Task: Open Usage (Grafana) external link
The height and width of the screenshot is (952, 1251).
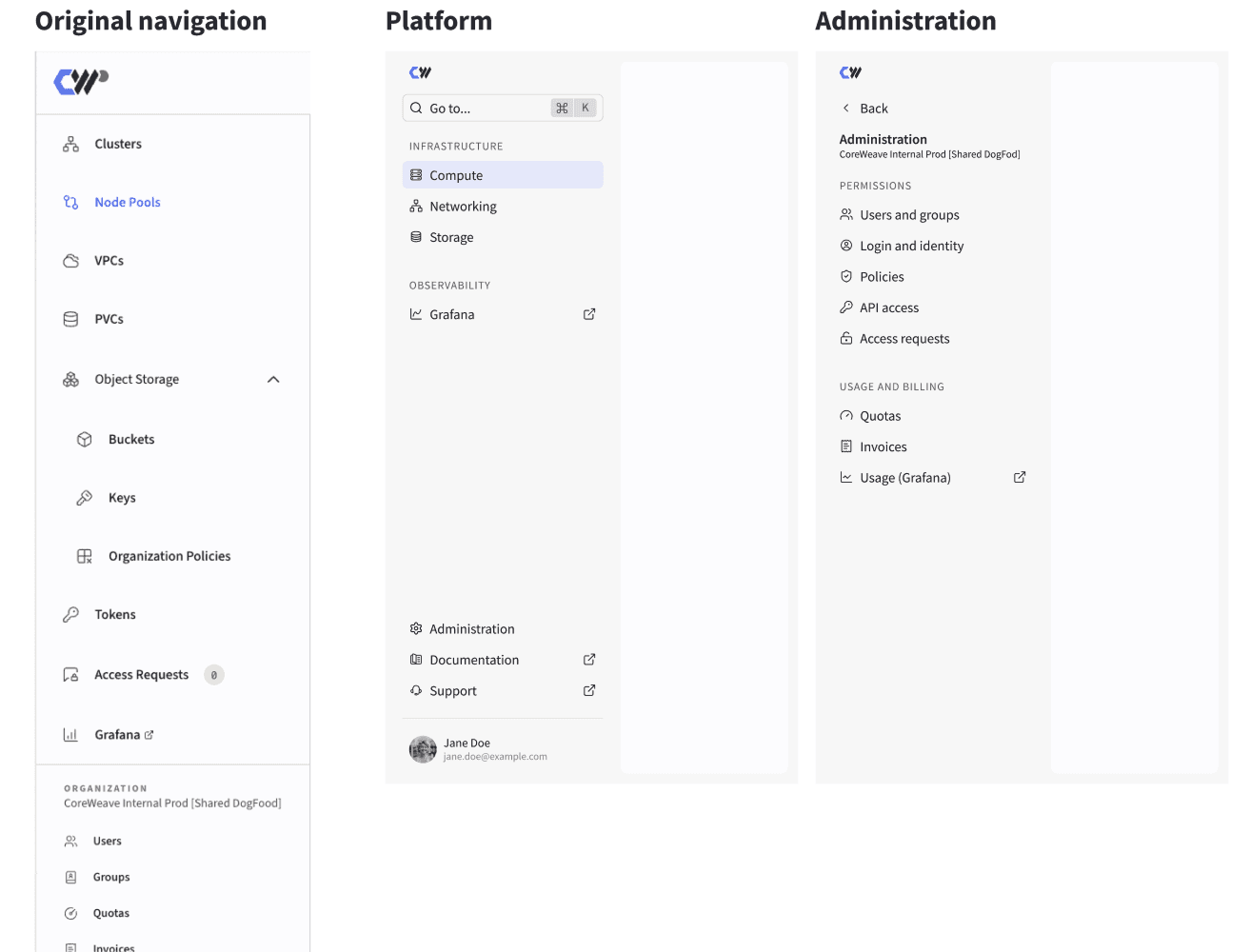Action: tap(1020, 477)
